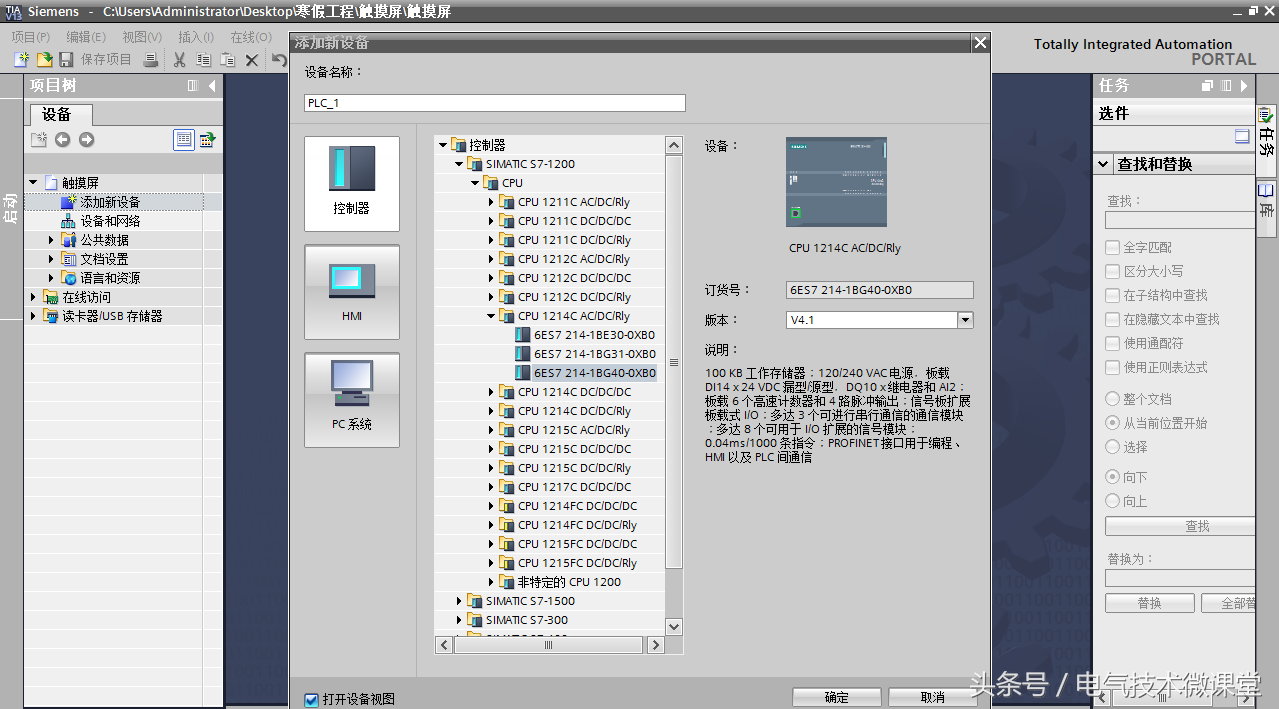
Task: Click the New project toolbar icon
Action: (x=21, y=60)
